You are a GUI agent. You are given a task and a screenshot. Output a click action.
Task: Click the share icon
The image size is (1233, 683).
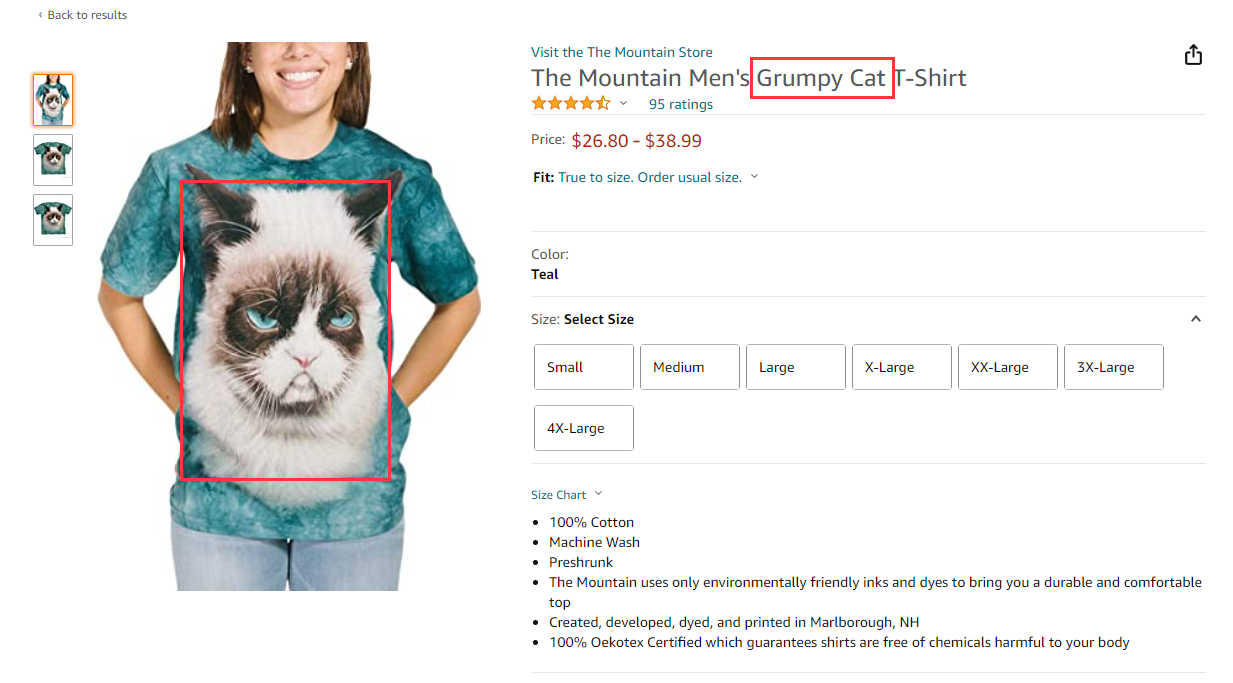pos(1193,55)
